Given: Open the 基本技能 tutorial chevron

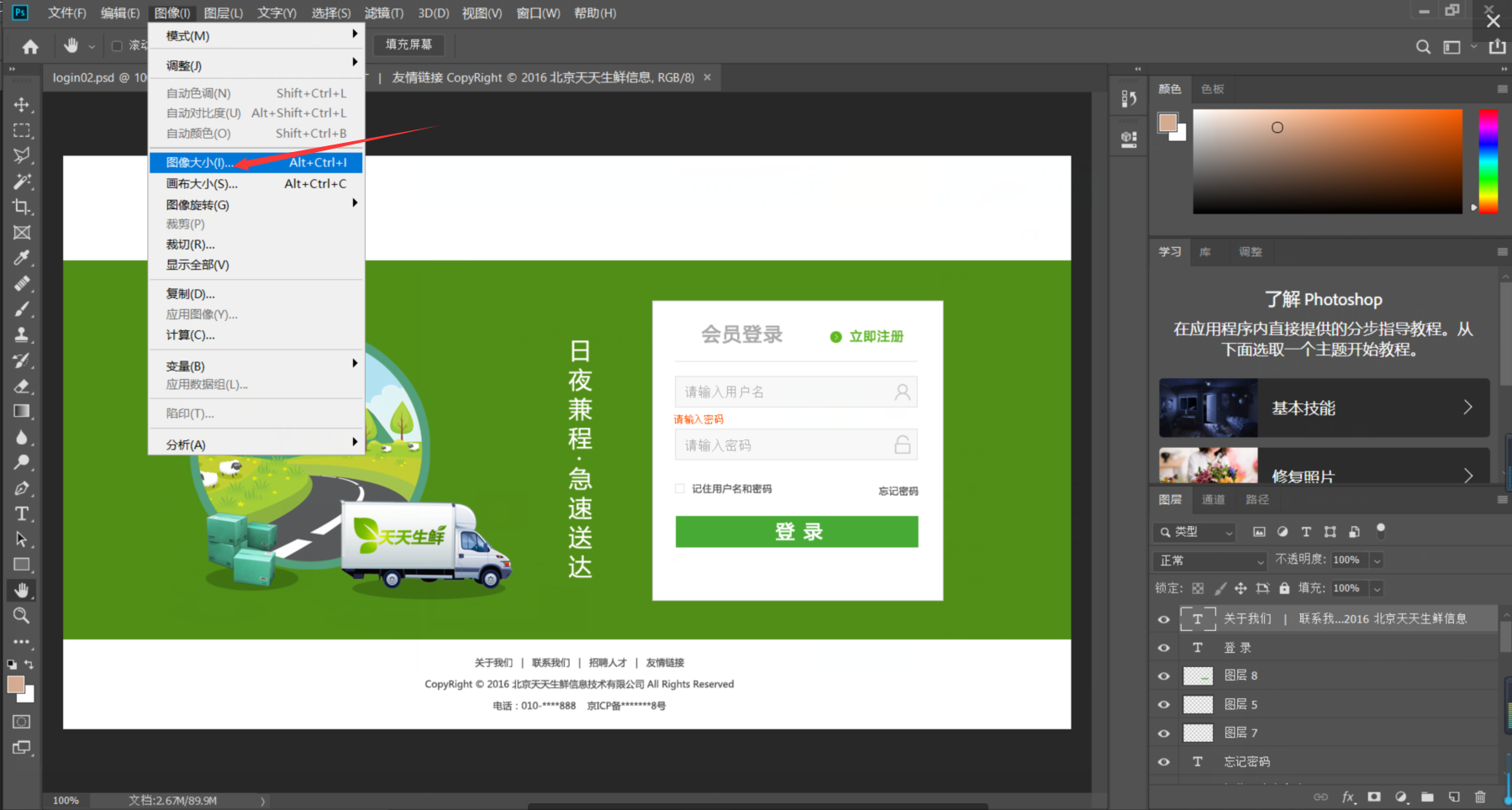Looking at the screenshot, I should 1467,408.
